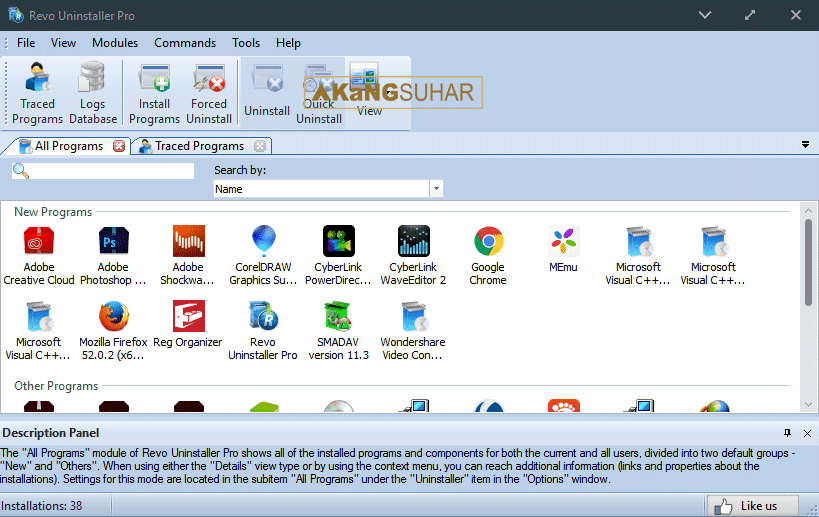Screen dimensions: 819x517
Task: Open the Traced Programs toolbar module
Action: click(x=37, y=93)
